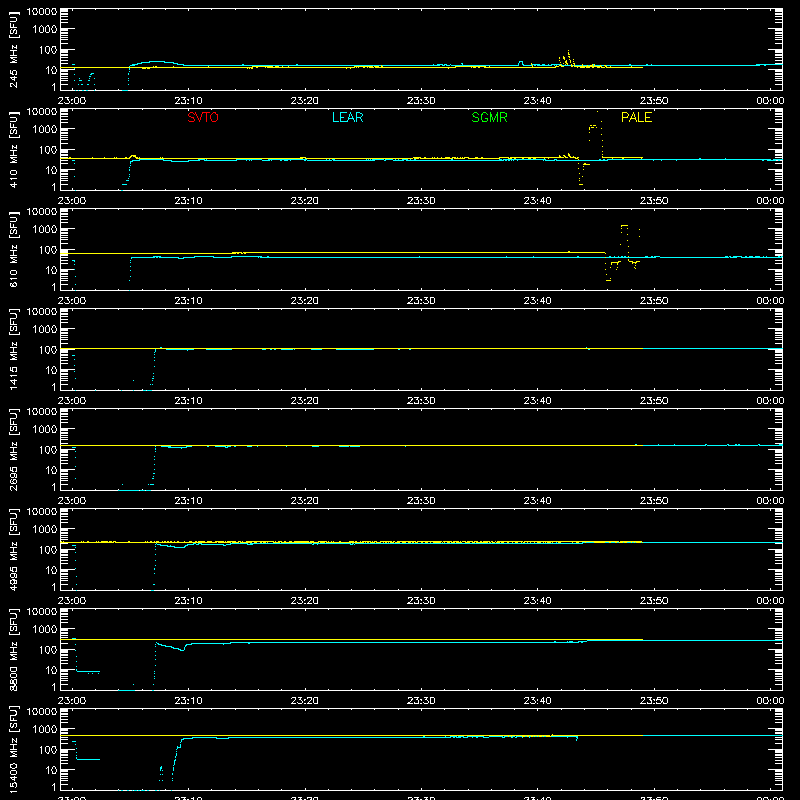Click the 23:40 tick label below the 245 MHz plot
This screenshot has height=800, width=800.
(x=537, y=101)
